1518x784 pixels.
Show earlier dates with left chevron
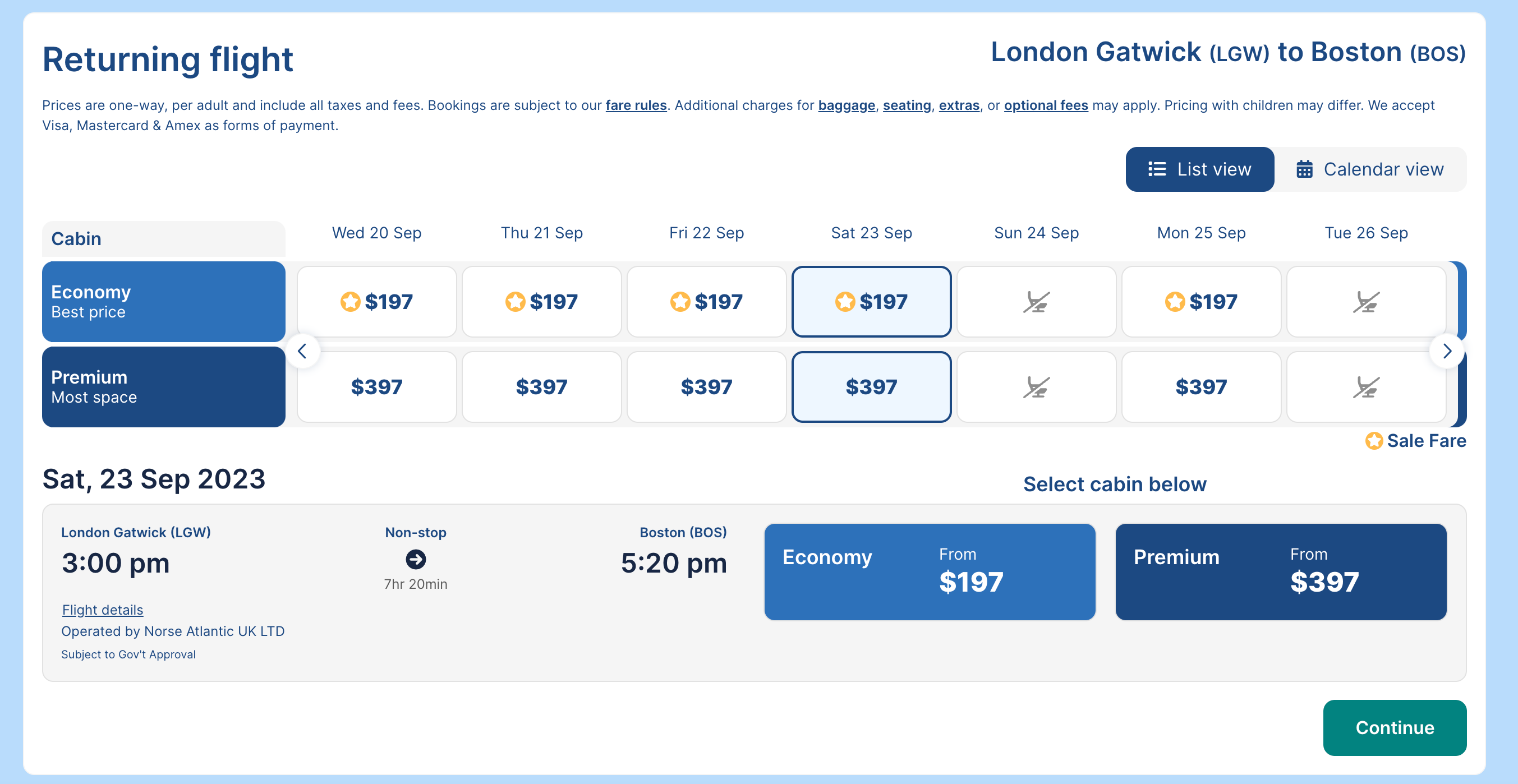coord(302,352)
